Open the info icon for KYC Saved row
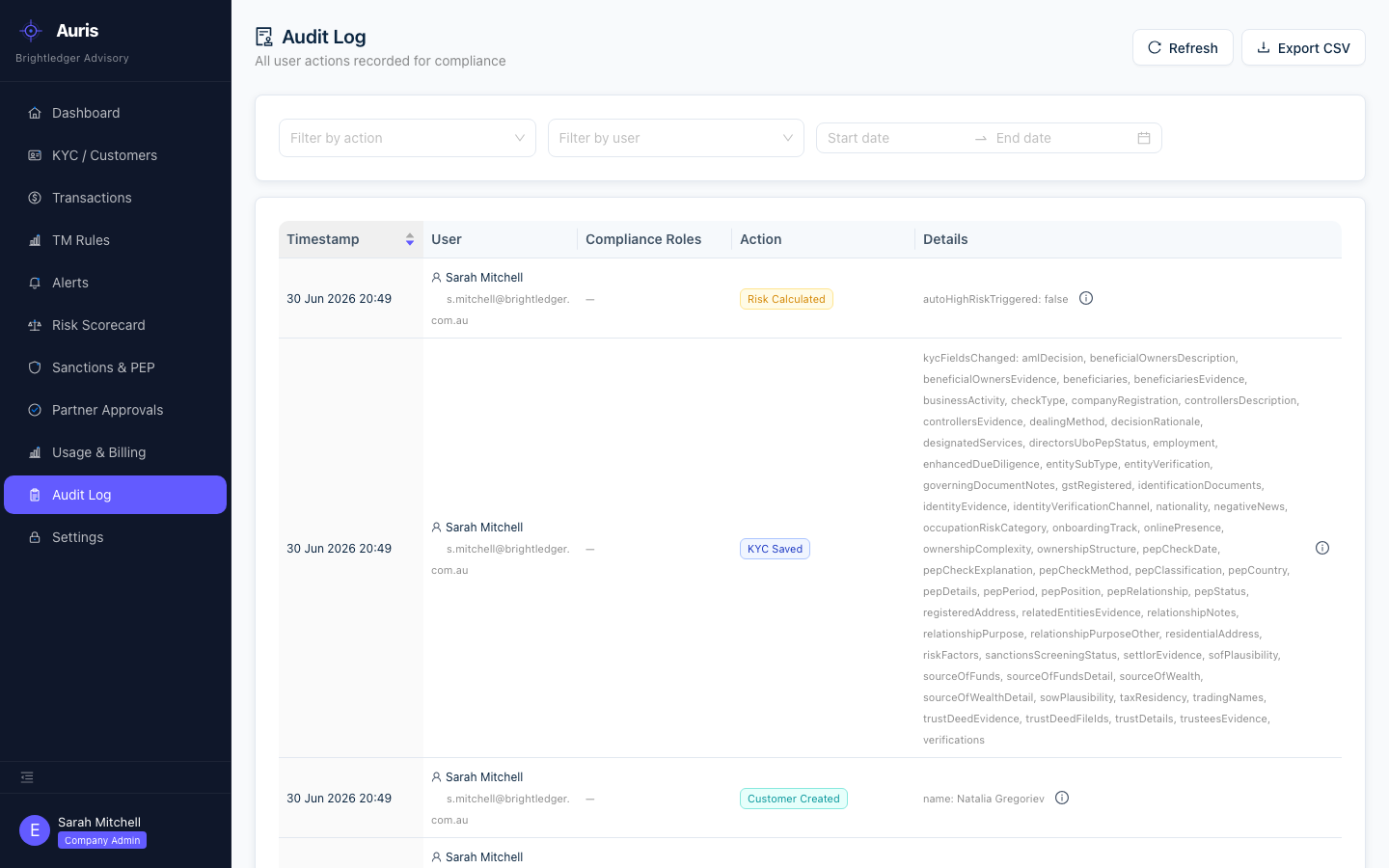Screen dimensions: 1389x868 [1322, 548]
